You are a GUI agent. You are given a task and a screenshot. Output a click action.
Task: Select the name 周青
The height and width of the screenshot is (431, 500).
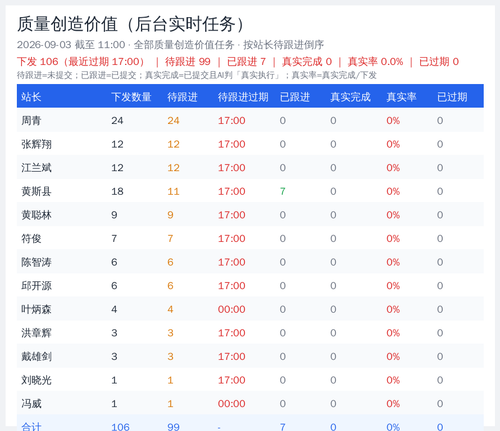point(31,121)
